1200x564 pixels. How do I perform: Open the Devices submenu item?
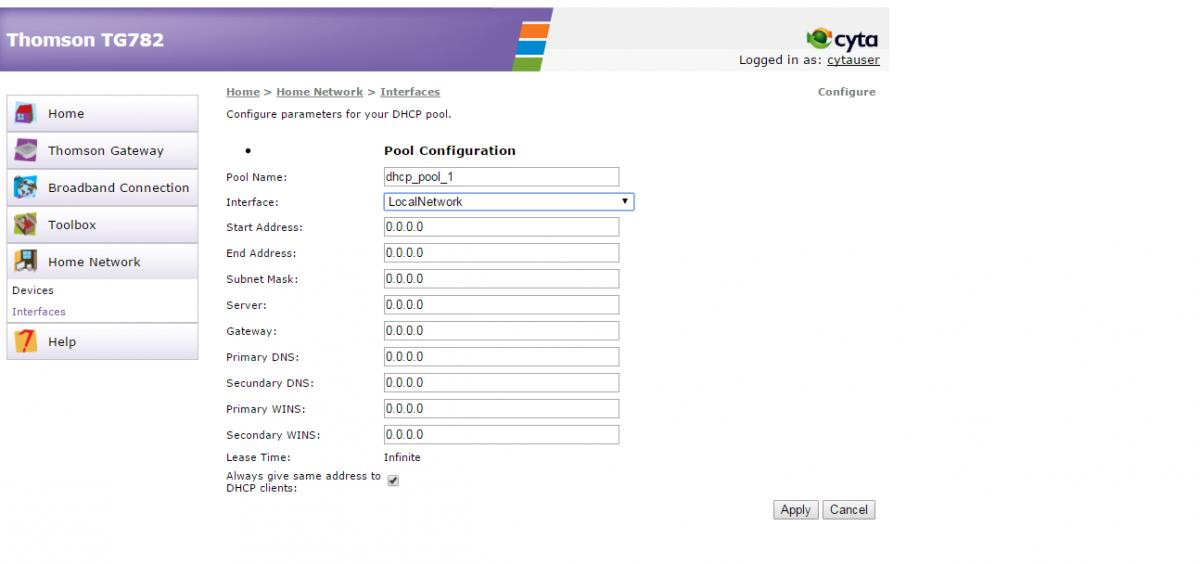click(x=33, y=290)
